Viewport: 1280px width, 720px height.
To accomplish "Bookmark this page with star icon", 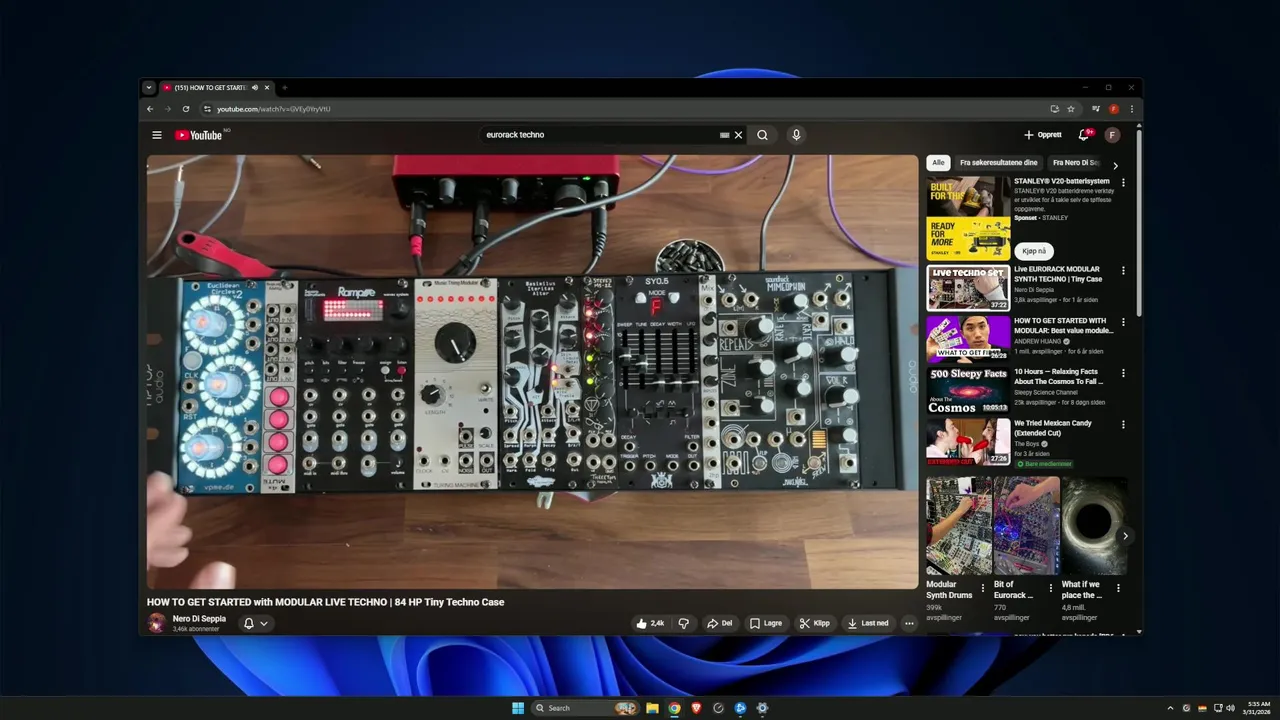I will point(1071,109).
